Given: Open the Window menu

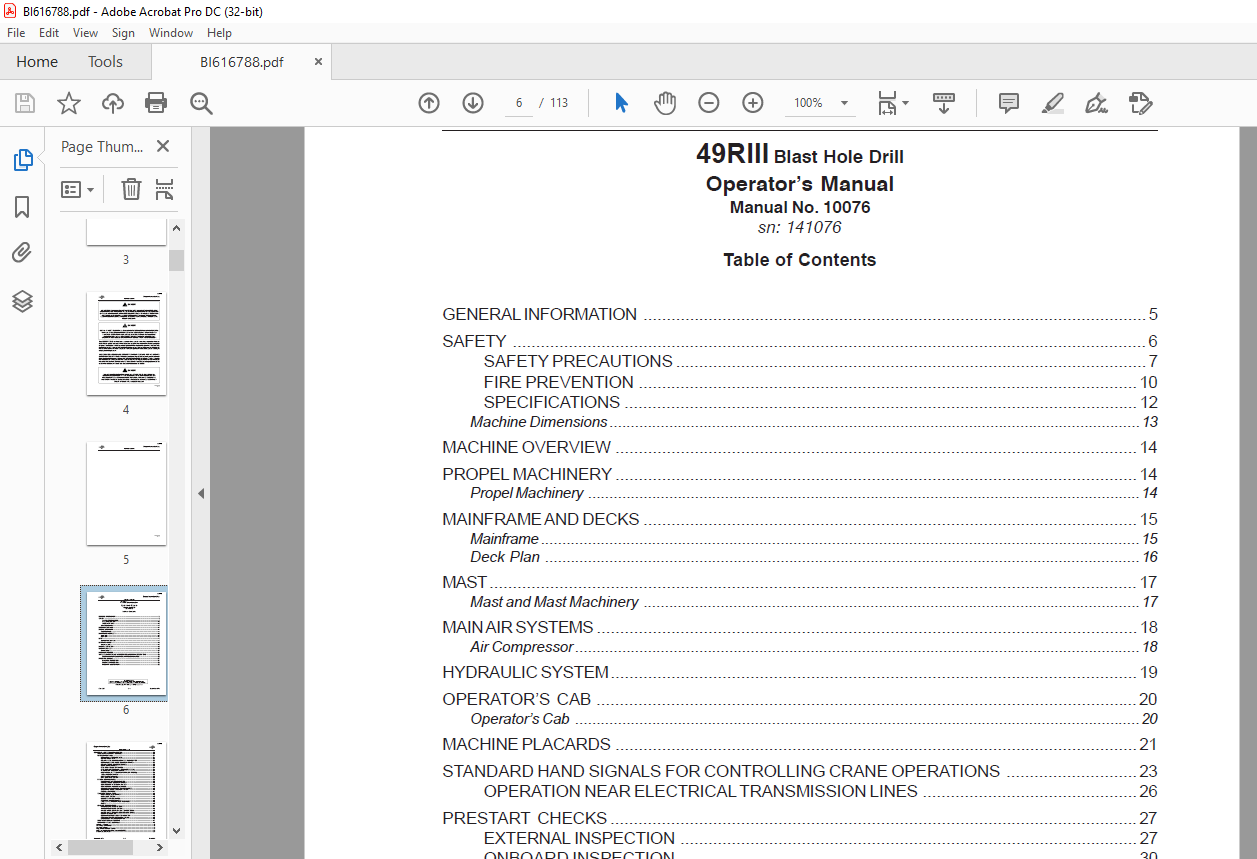Looking at the screenshot, I should pos(171,33).
